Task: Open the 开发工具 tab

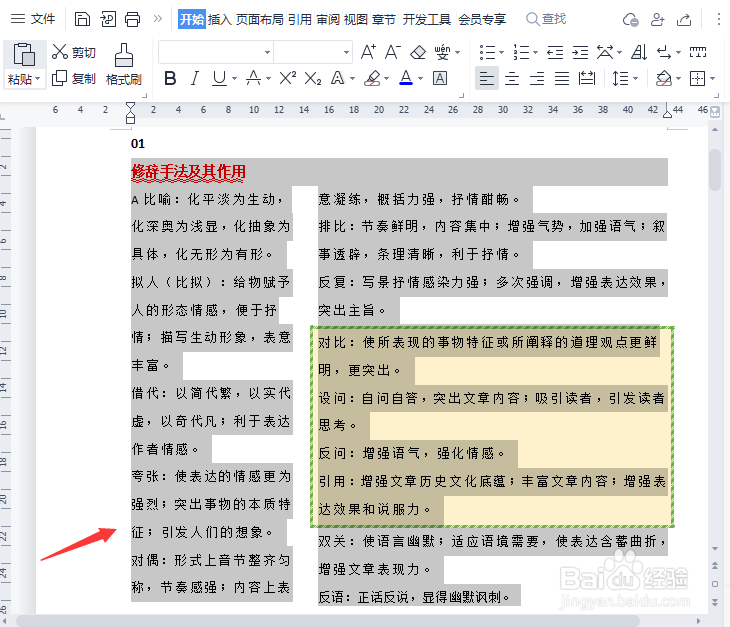Action: 426,19
